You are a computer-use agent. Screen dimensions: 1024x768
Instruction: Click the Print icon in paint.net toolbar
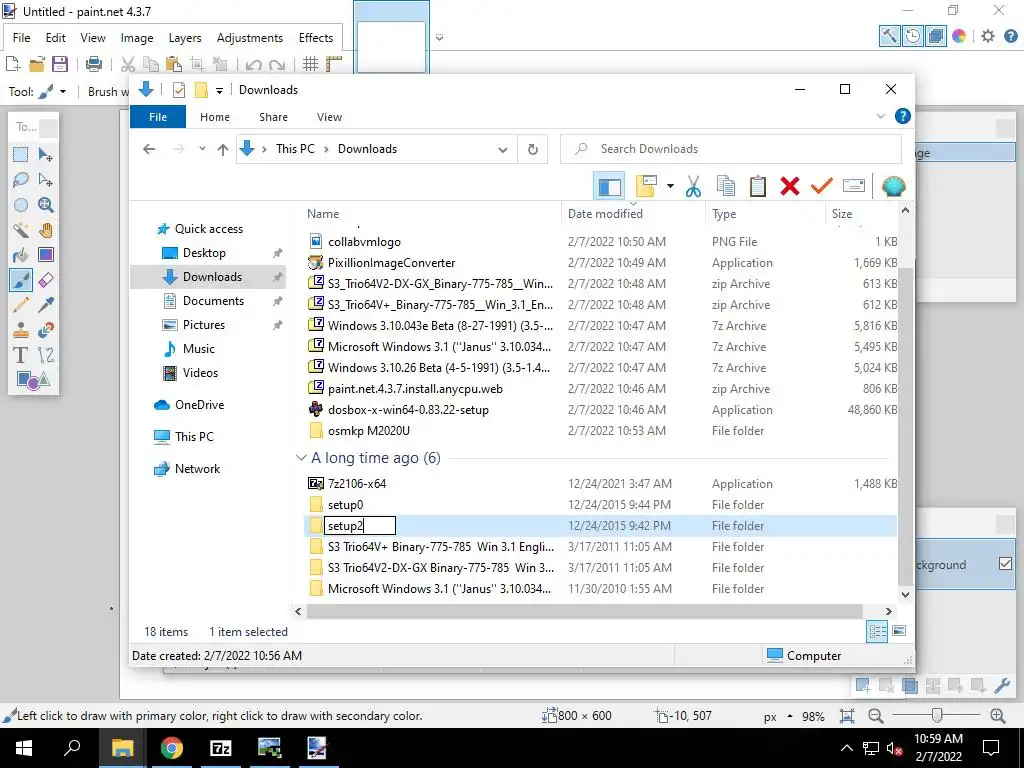pos(94,64)
